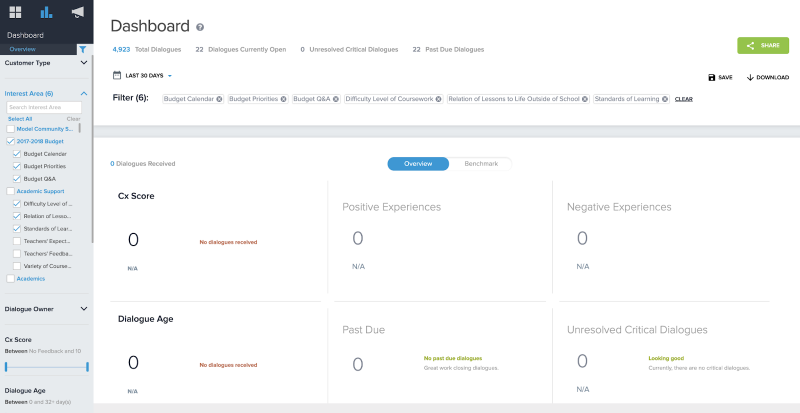Remove the Budget Q&A filter chip

[x=335, y=99]
